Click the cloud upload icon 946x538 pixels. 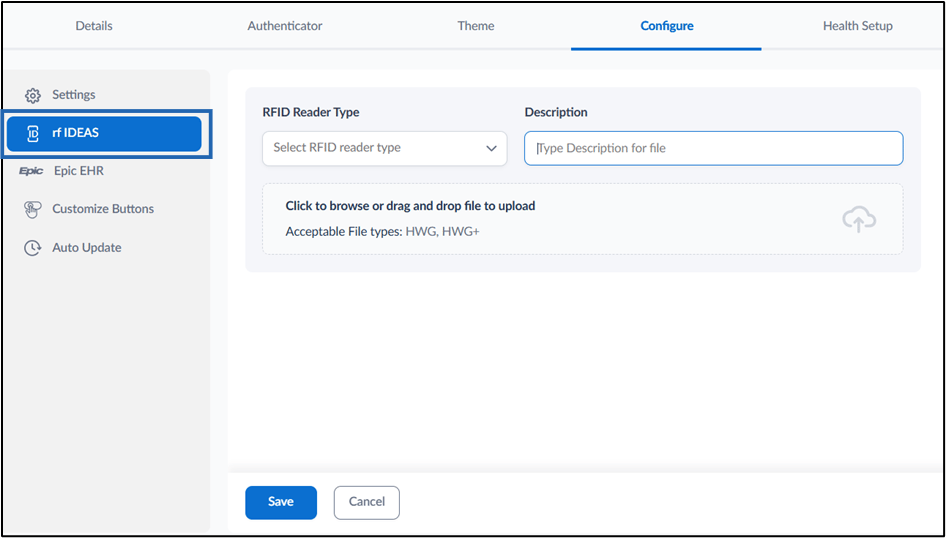coord(859,219)
